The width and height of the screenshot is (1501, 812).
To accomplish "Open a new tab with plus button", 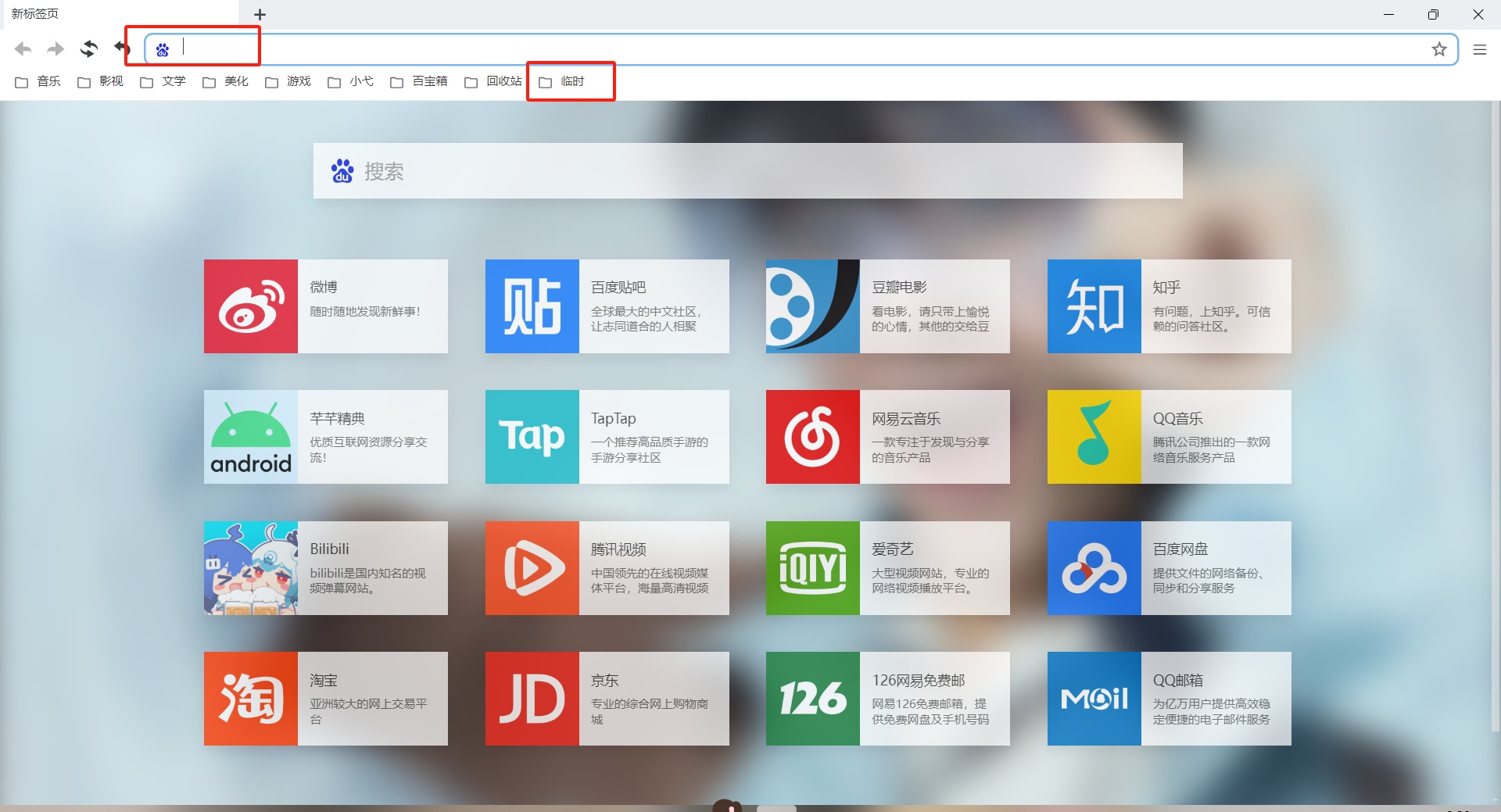I will tap(260, 14).
